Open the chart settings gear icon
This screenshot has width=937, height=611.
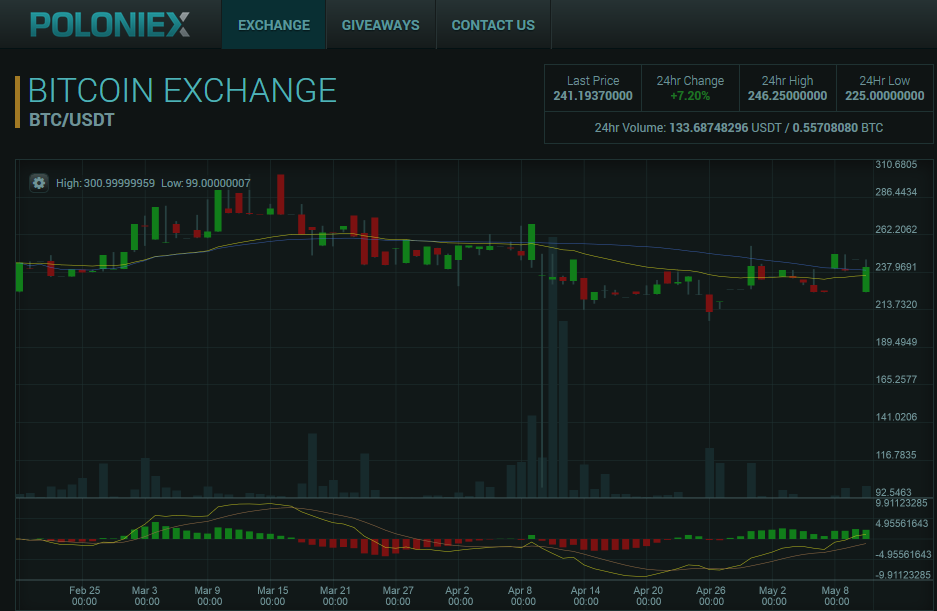pyautogui.click(x=39, y=183)
